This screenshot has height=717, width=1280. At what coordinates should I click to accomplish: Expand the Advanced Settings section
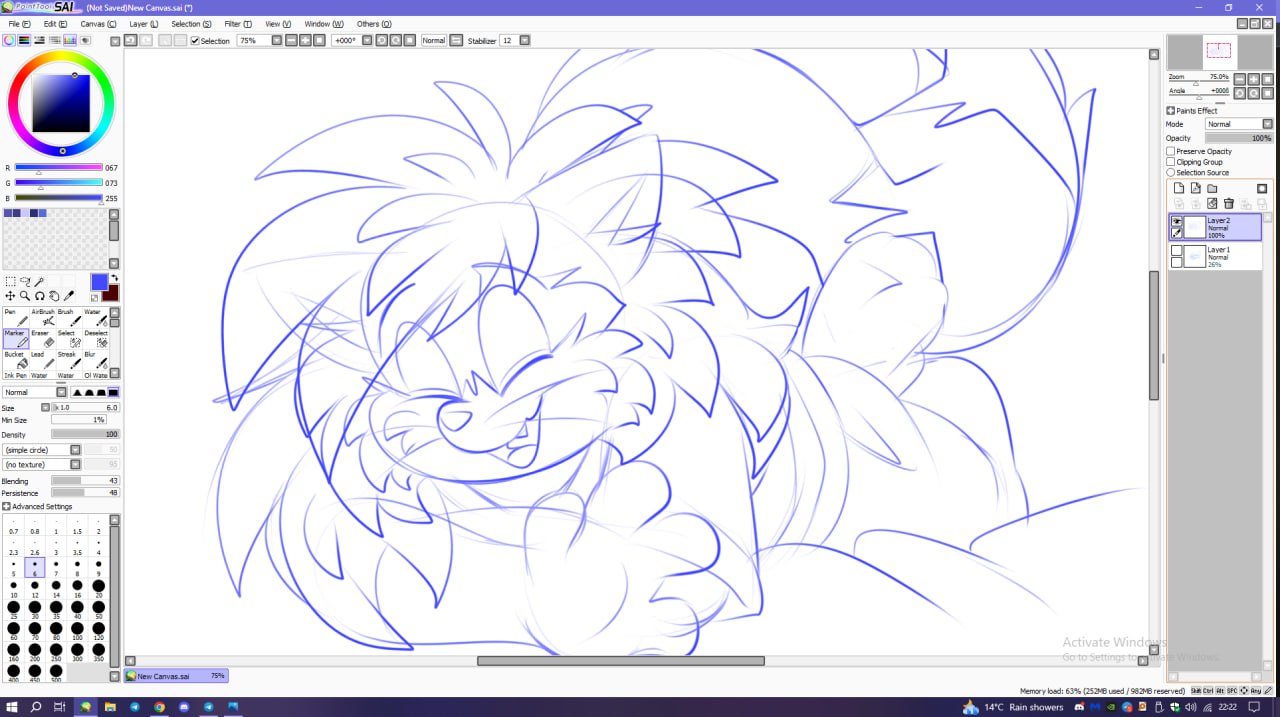pyautogui.click(x=7, y=507)
